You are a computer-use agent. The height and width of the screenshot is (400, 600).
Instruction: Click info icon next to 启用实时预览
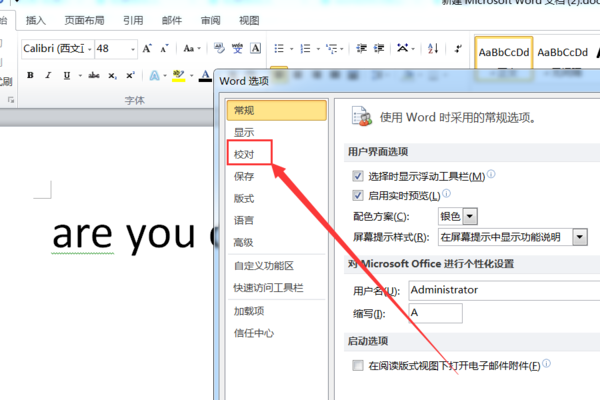coord(446,193)
